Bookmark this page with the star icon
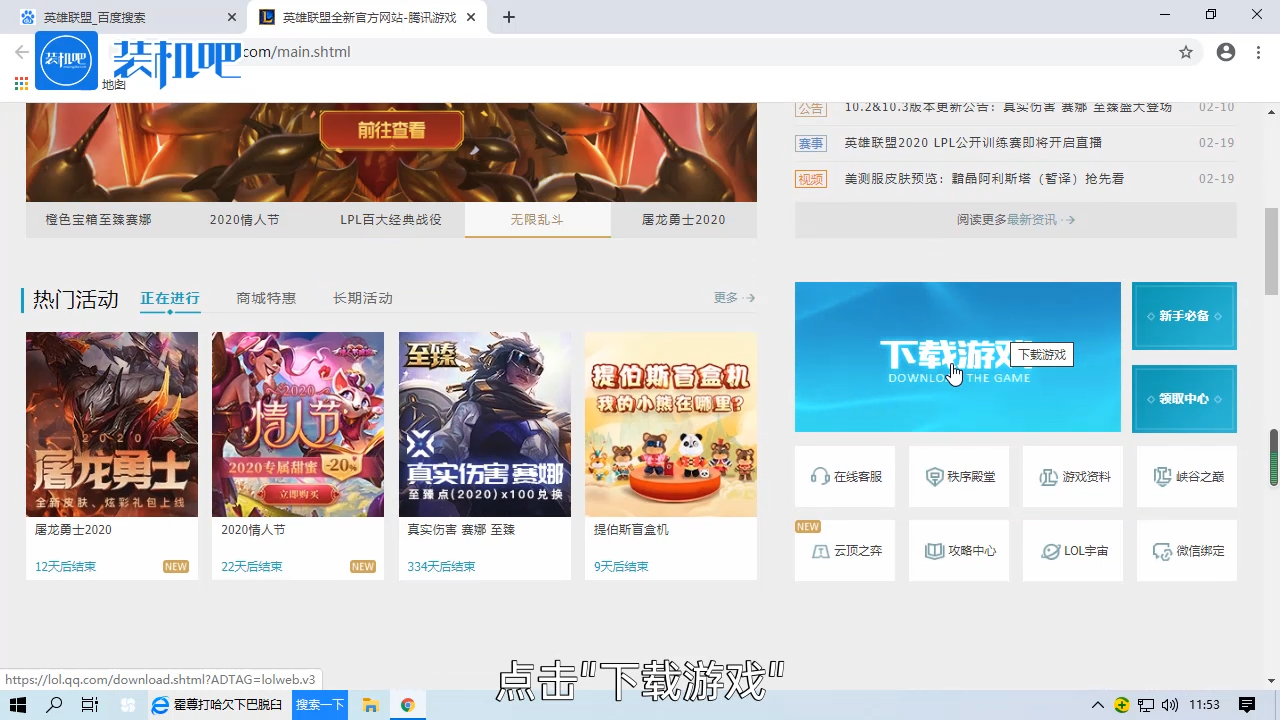This screenshot has height=720, width=1280. point(1186,52)
